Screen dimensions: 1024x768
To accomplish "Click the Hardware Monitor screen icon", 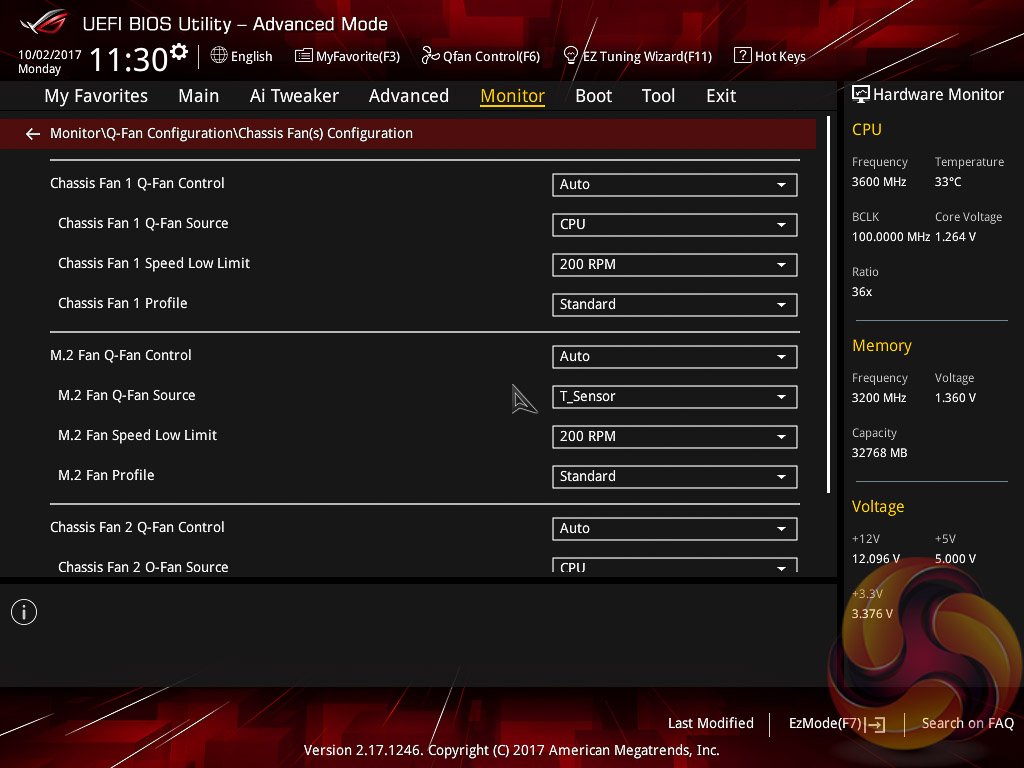I will point(861,95).
